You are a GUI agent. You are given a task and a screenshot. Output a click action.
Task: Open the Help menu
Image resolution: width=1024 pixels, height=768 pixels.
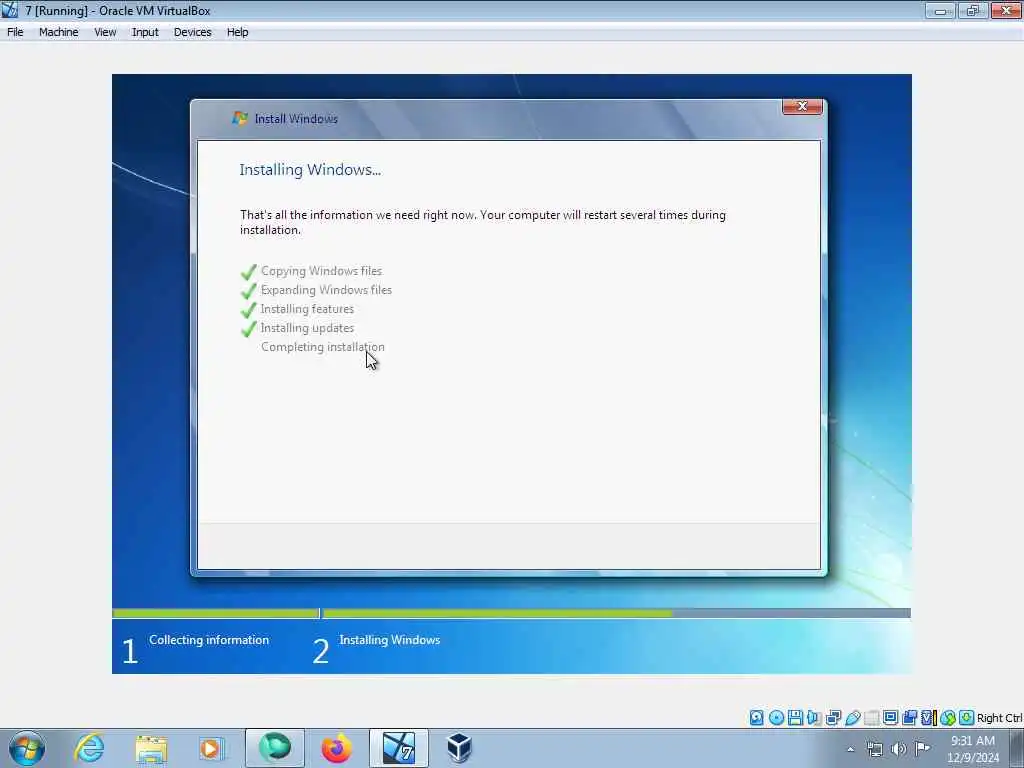click(237, 32)
